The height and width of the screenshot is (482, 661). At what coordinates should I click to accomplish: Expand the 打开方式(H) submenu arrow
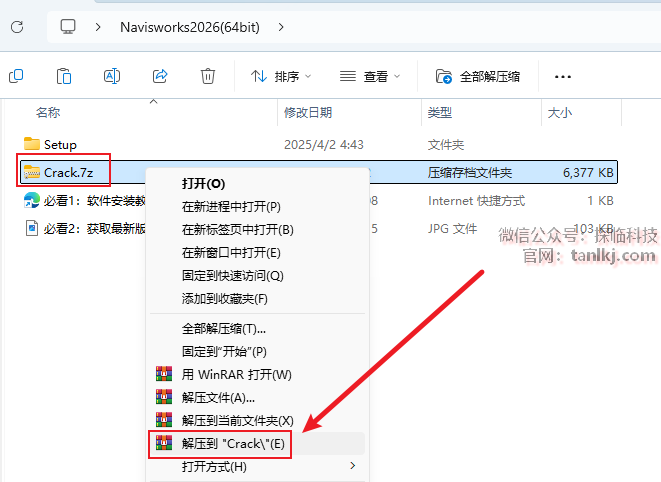[x=353, y=466]
